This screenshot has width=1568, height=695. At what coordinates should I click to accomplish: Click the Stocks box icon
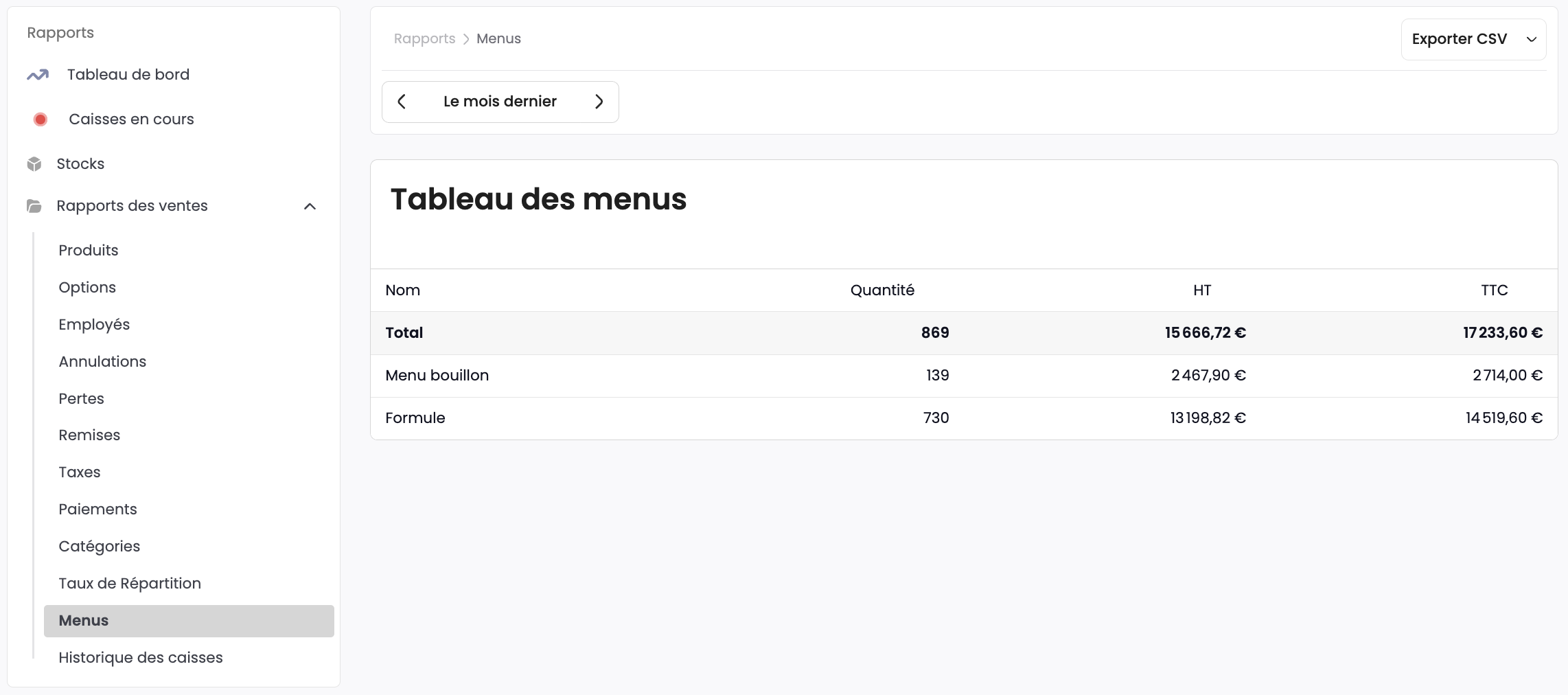[34, 164]
